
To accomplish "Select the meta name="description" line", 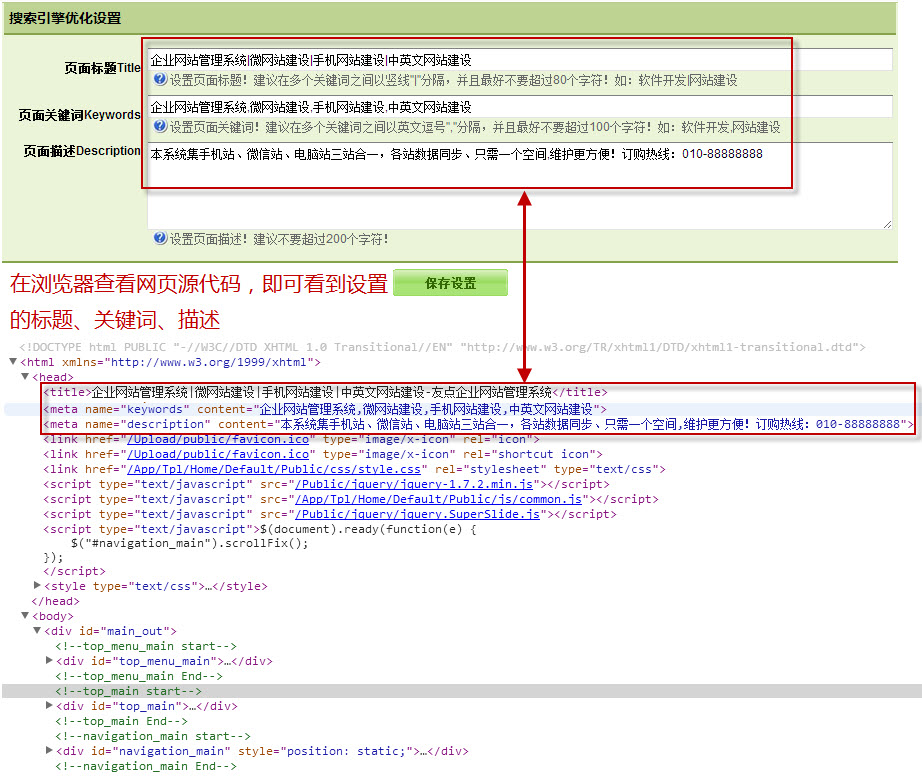I will point(478,424).
